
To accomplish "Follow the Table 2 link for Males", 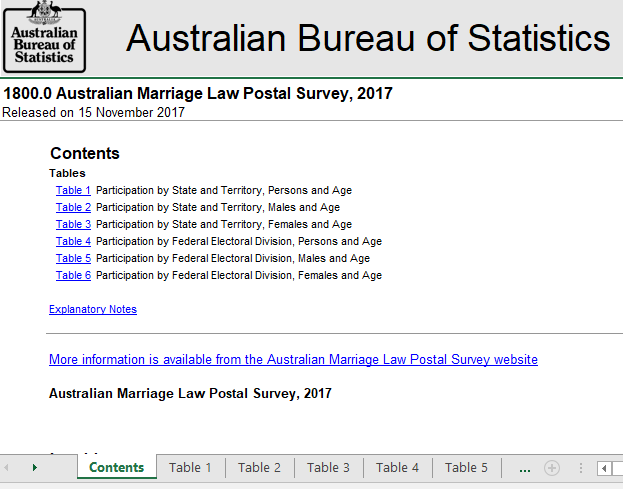I will [73, 207].
